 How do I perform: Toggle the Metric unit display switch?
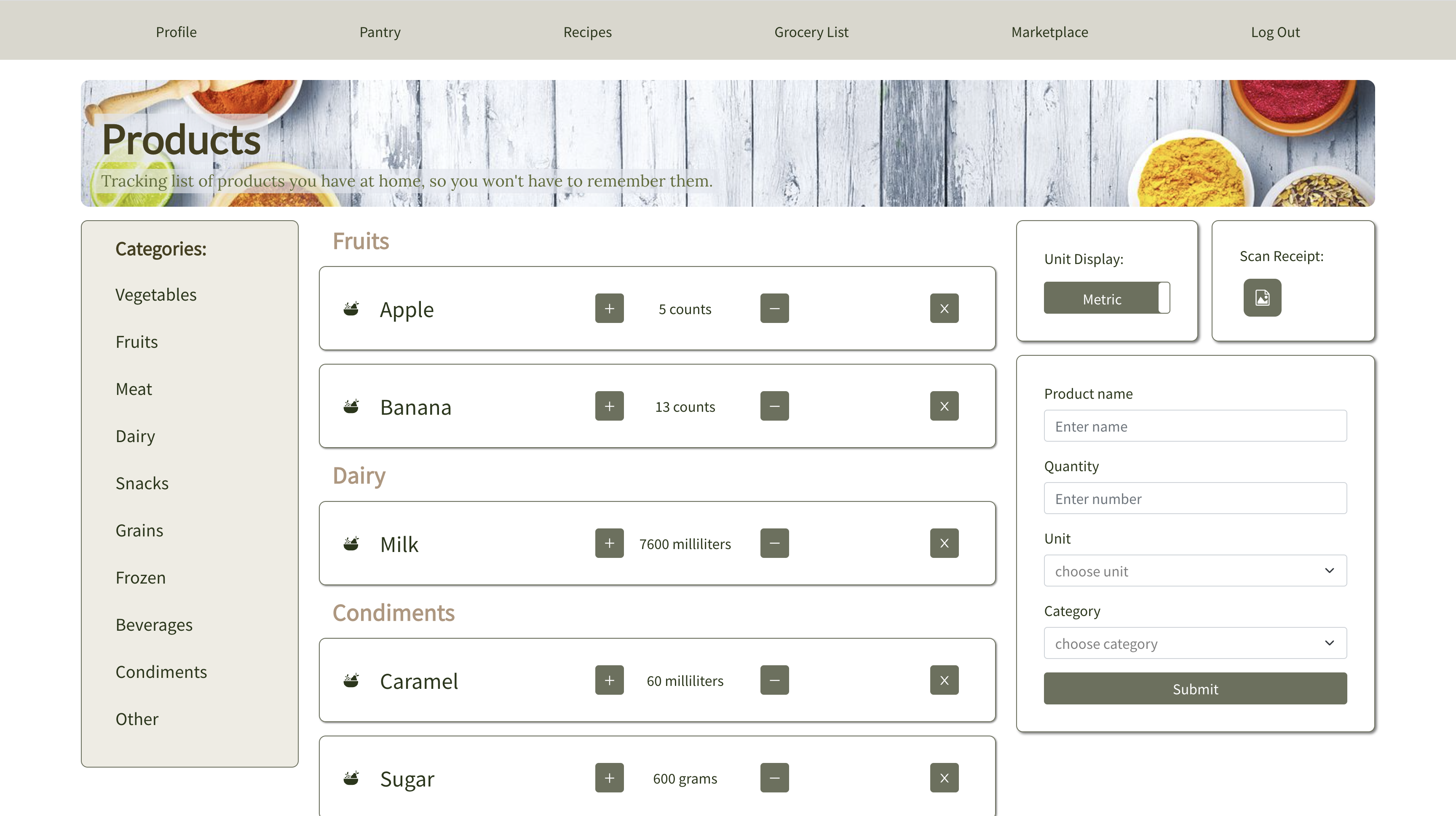pos(1107,298)
